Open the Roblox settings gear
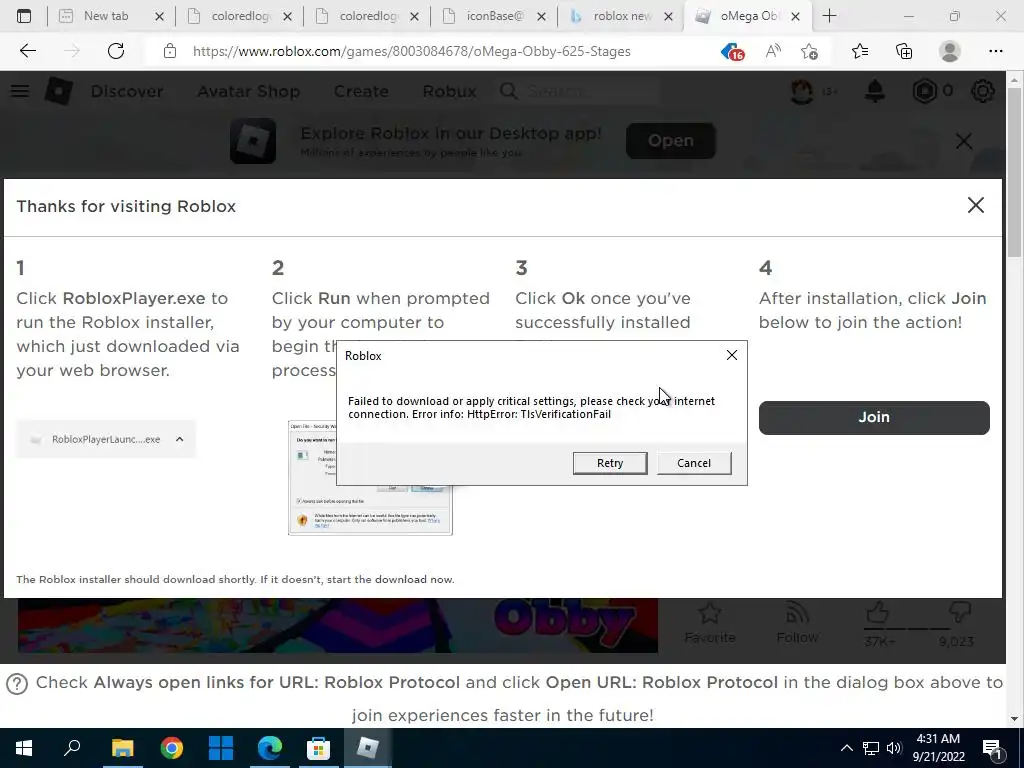1024x768 pixels. click(982, 91)
